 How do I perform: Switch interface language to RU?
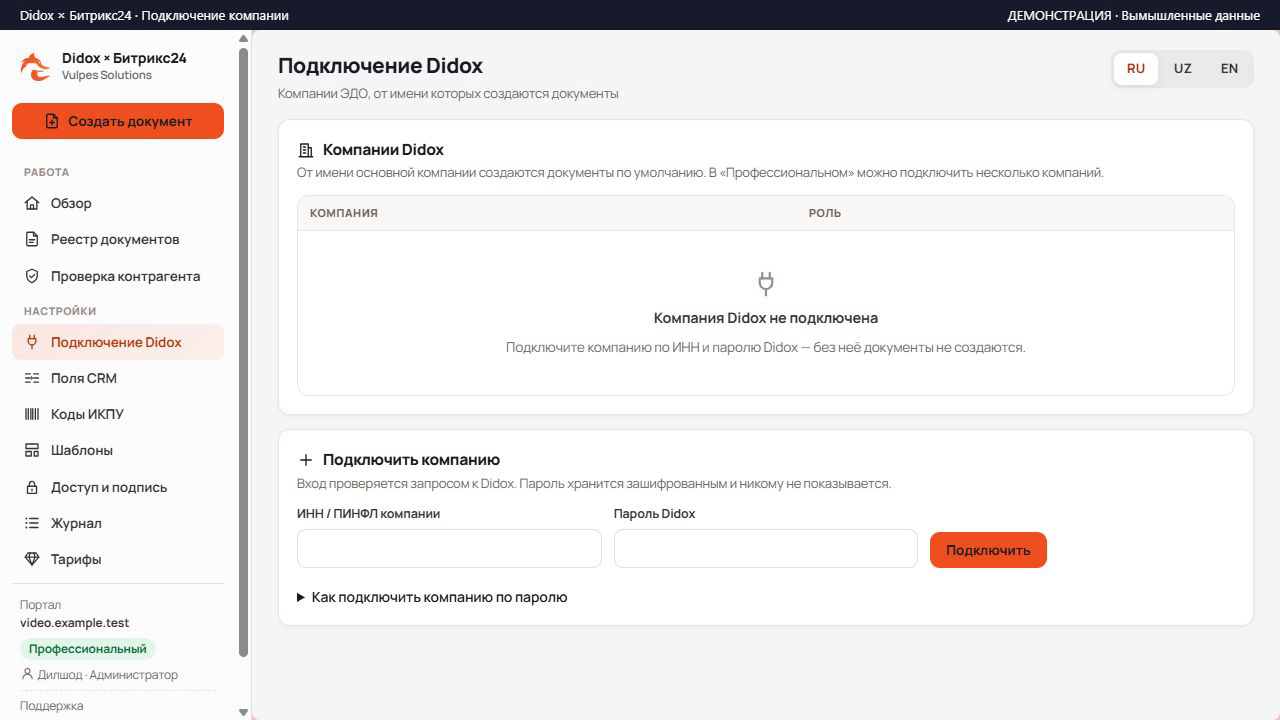point(1136,69)
